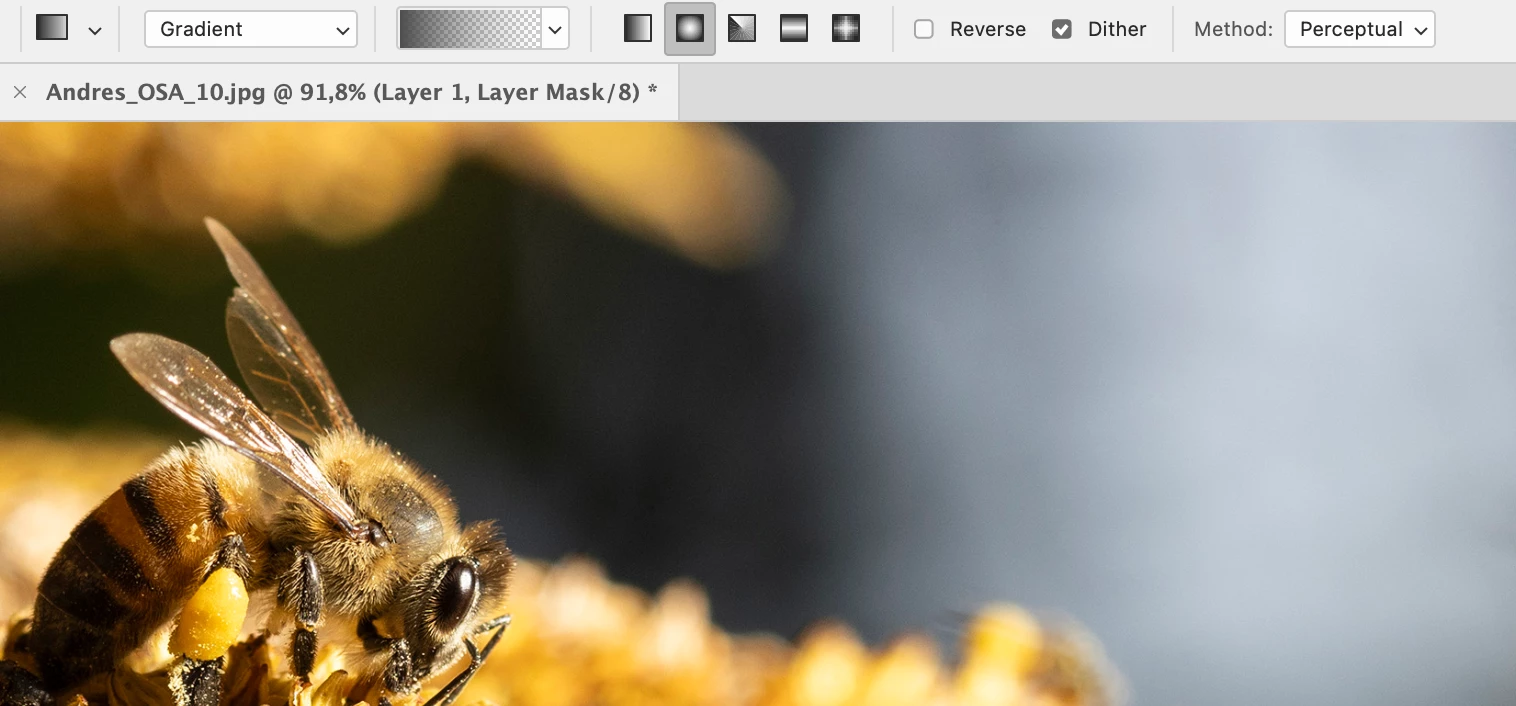Close the Andres_OSA_10.jpg document tab
Viewport: 1516px width, 706px height.
(20, 92)
